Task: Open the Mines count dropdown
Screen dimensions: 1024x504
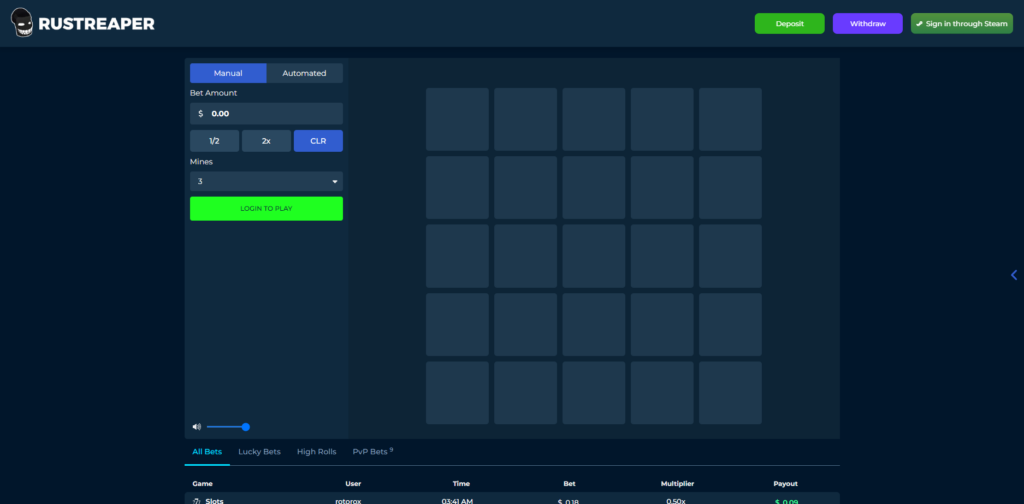Action: point(266,181)
